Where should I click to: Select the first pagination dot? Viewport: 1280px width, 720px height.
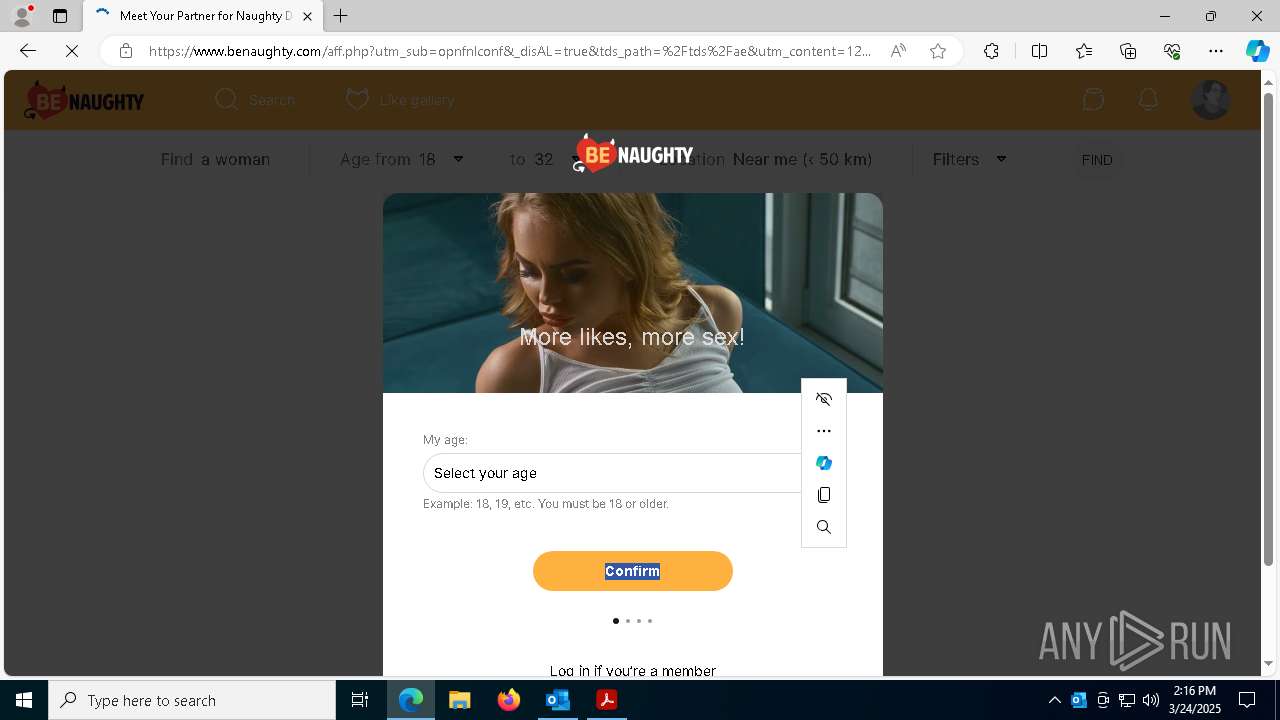pos(616,621)
